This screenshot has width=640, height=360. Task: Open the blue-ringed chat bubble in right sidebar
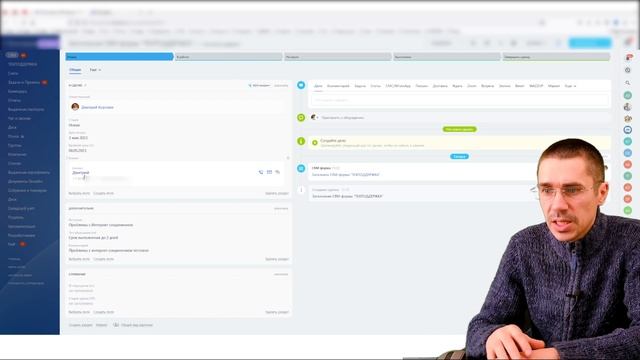pos(628,130)
